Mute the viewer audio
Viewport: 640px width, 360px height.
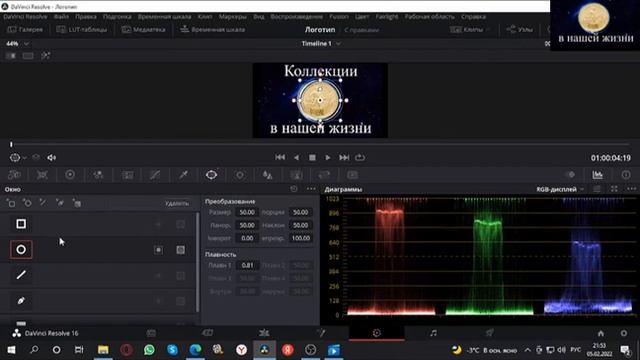point(51,158)
